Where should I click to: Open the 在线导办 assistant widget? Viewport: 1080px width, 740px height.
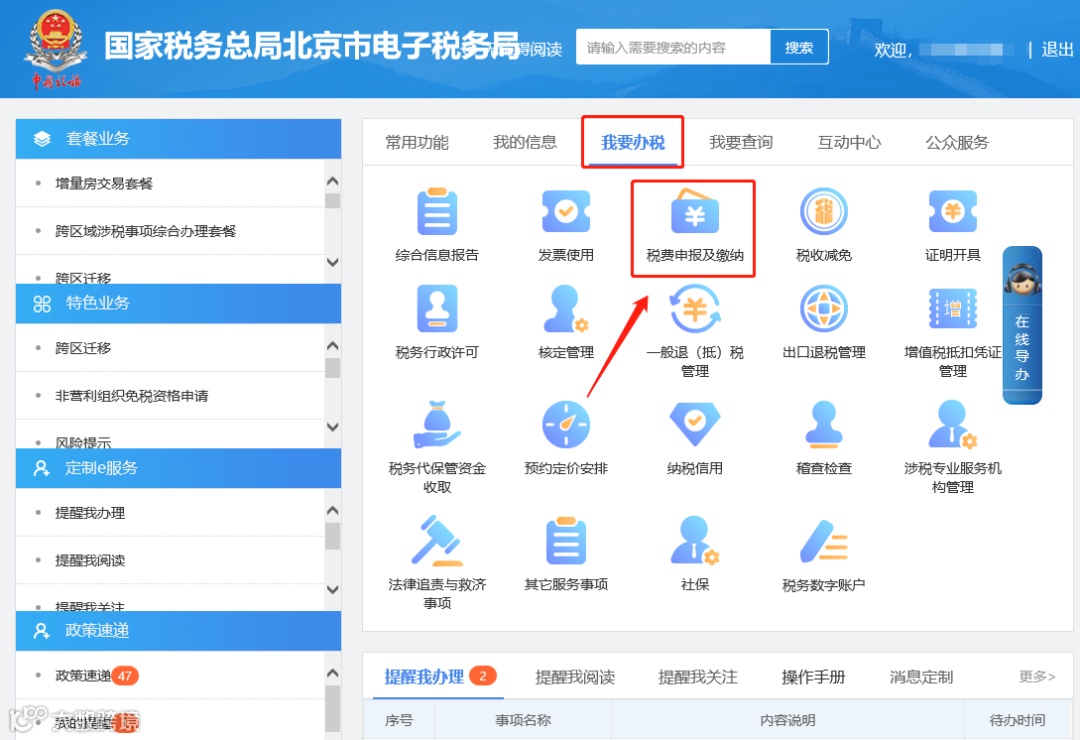[1022, 325]
